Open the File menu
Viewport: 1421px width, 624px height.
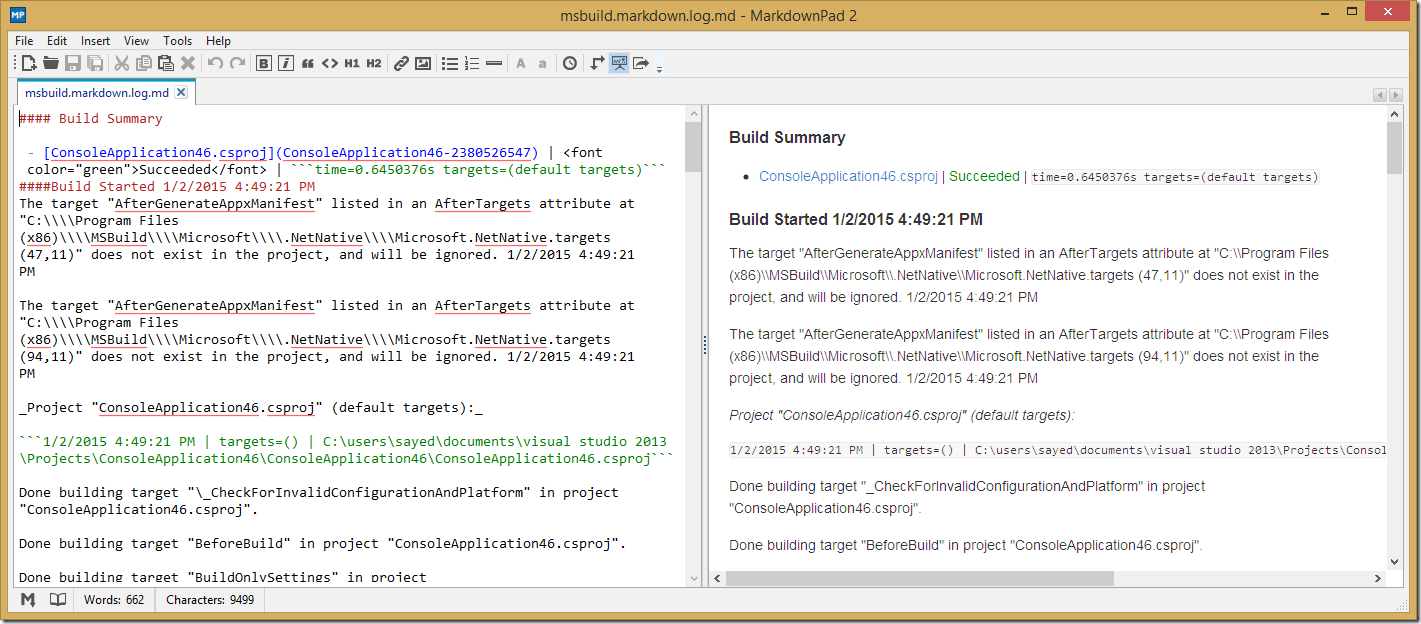click(24, 41)
